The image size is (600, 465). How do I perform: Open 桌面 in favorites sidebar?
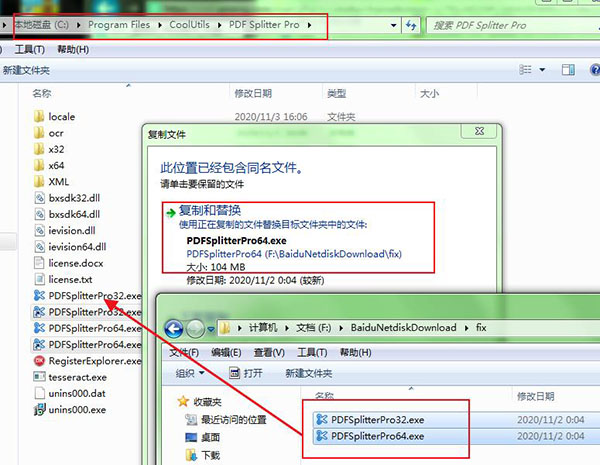tap(202, 437)
